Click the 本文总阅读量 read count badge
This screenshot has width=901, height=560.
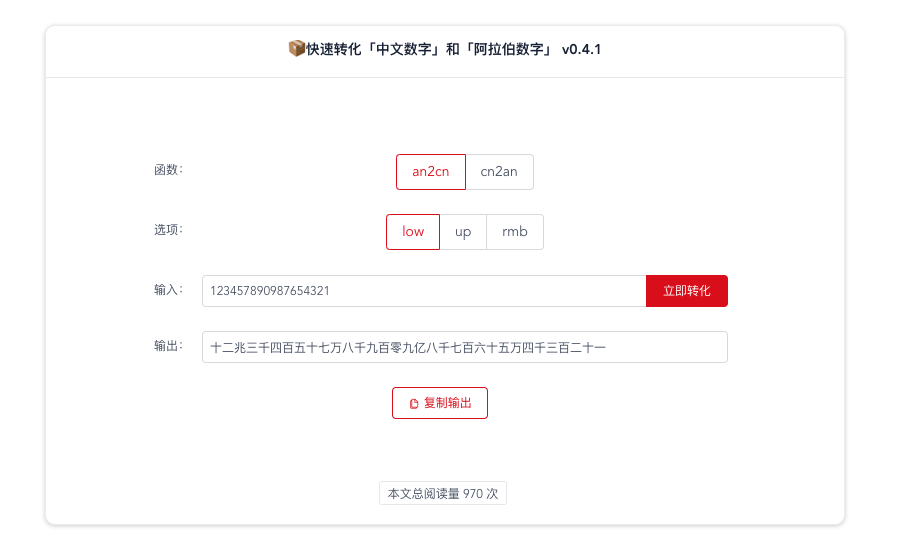coord(443,494)
